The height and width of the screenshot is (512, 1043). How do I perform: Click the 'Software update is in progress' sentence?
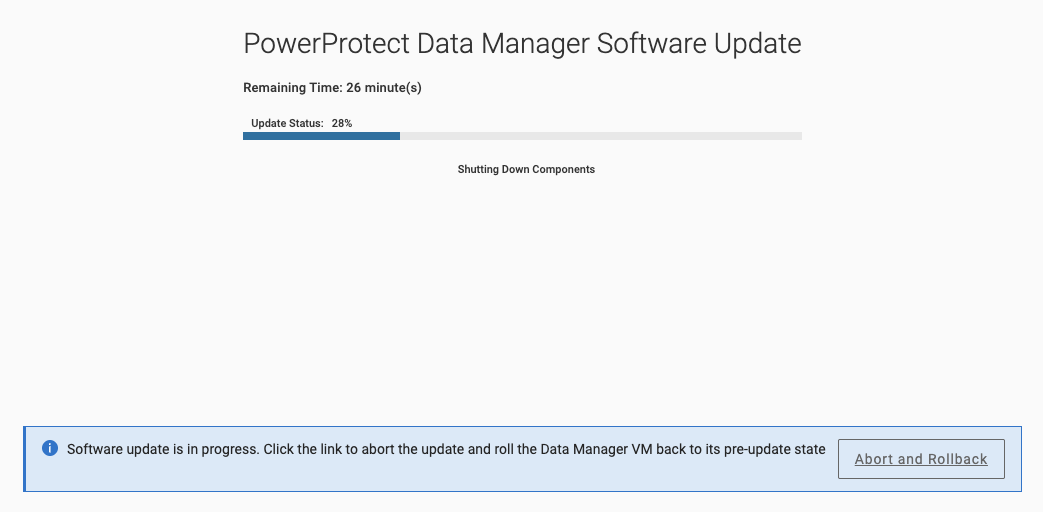click(x=163, y=449)
